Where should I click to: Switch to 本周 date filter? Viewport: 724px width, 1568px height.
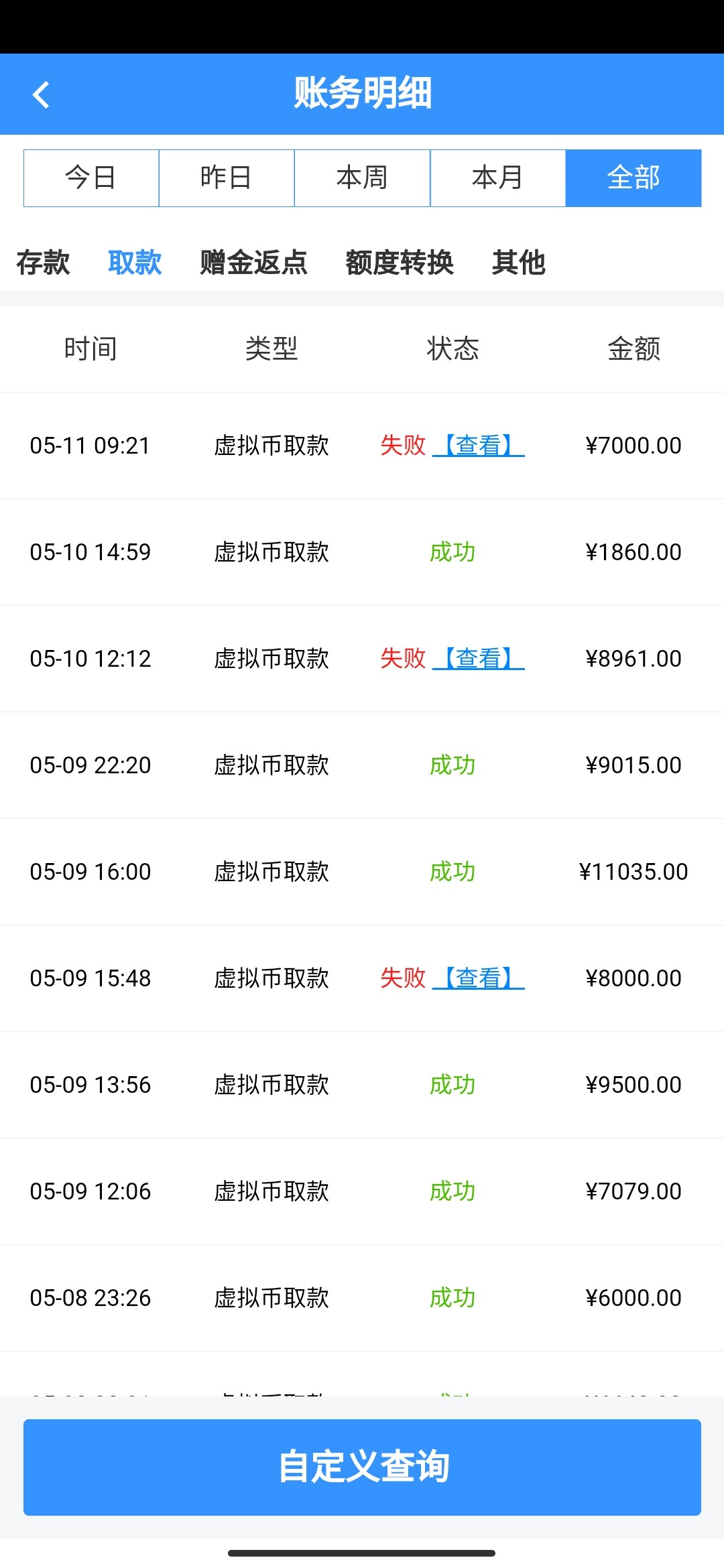click(x=362, y=178)
